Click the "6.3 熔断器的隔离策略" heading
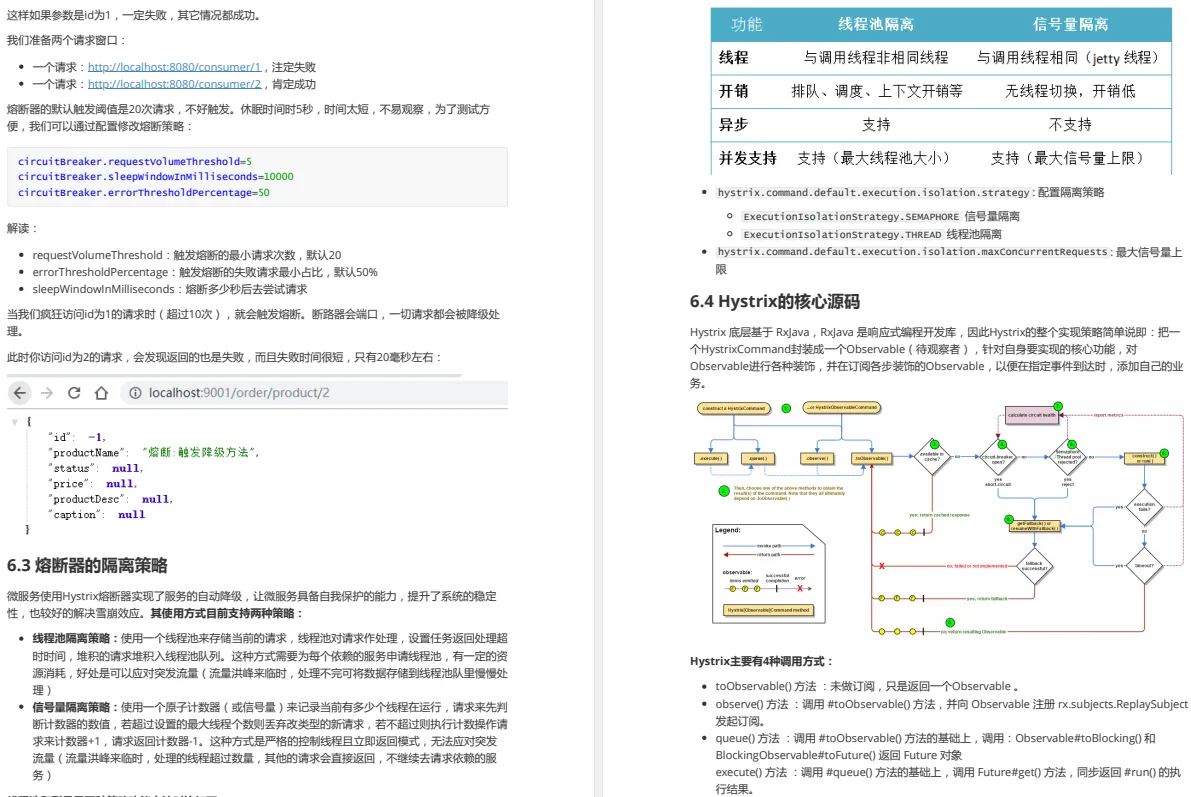1191x797 pixels. pos(87,565)
